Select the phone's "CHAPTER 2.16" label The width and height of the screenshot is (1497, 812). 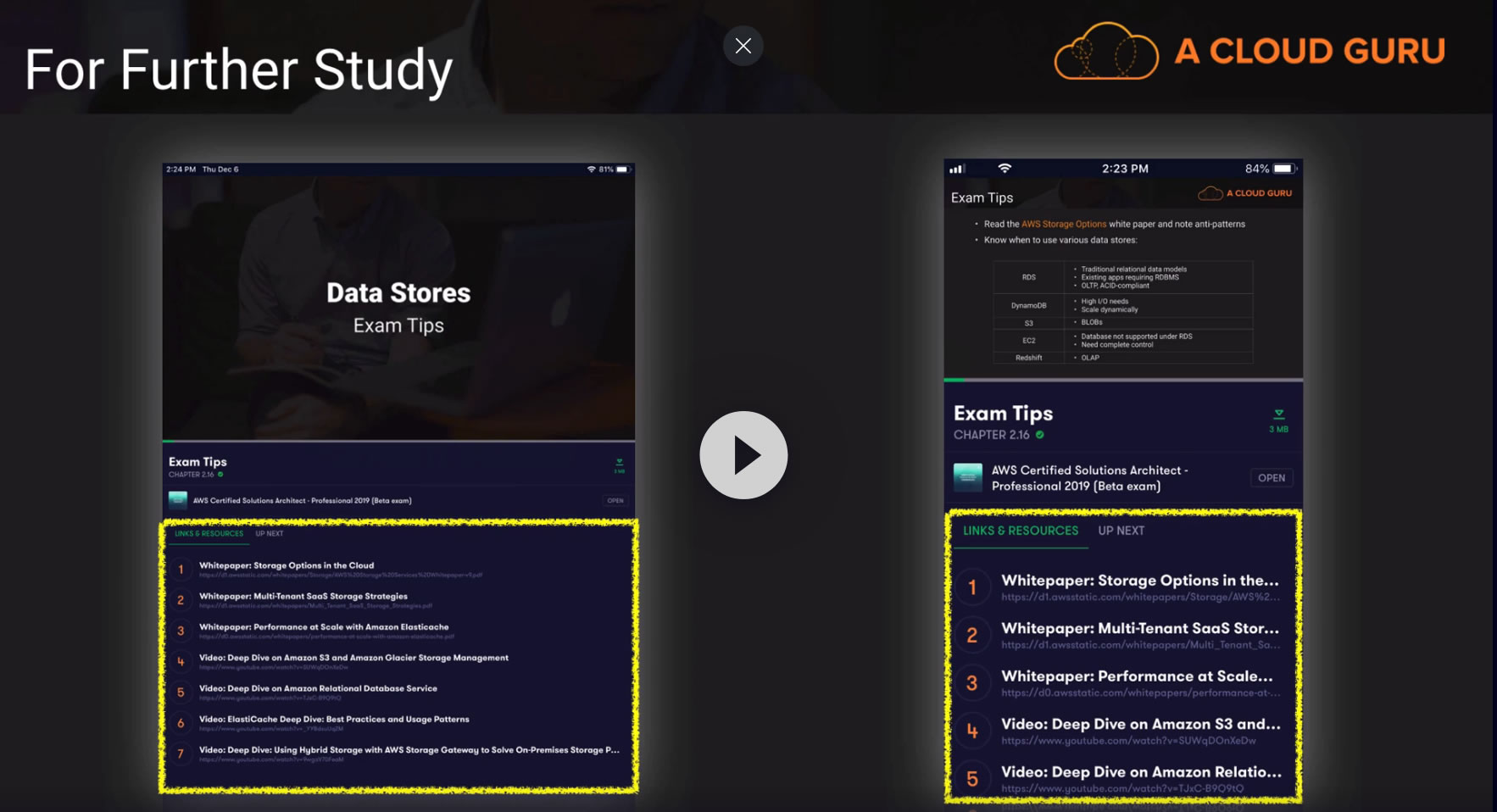991,435
